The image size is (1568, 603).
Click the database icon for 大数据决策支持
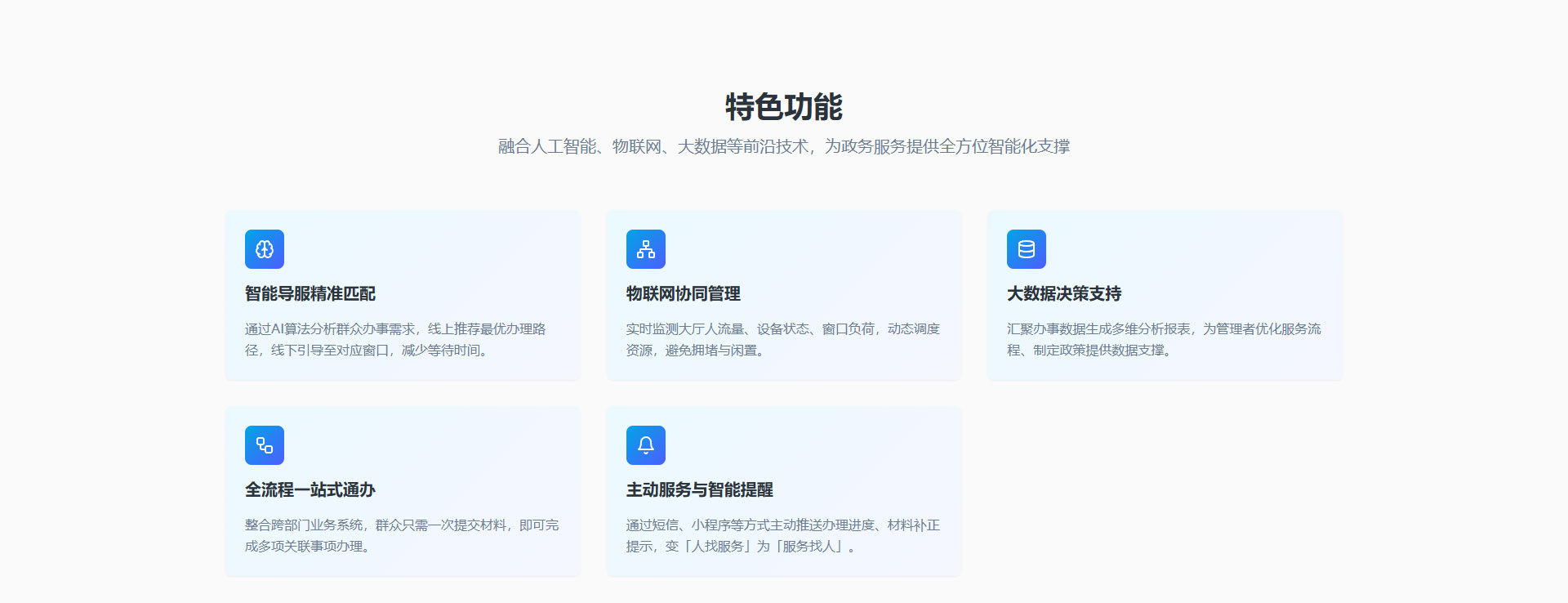click(x=1027, y=249)
